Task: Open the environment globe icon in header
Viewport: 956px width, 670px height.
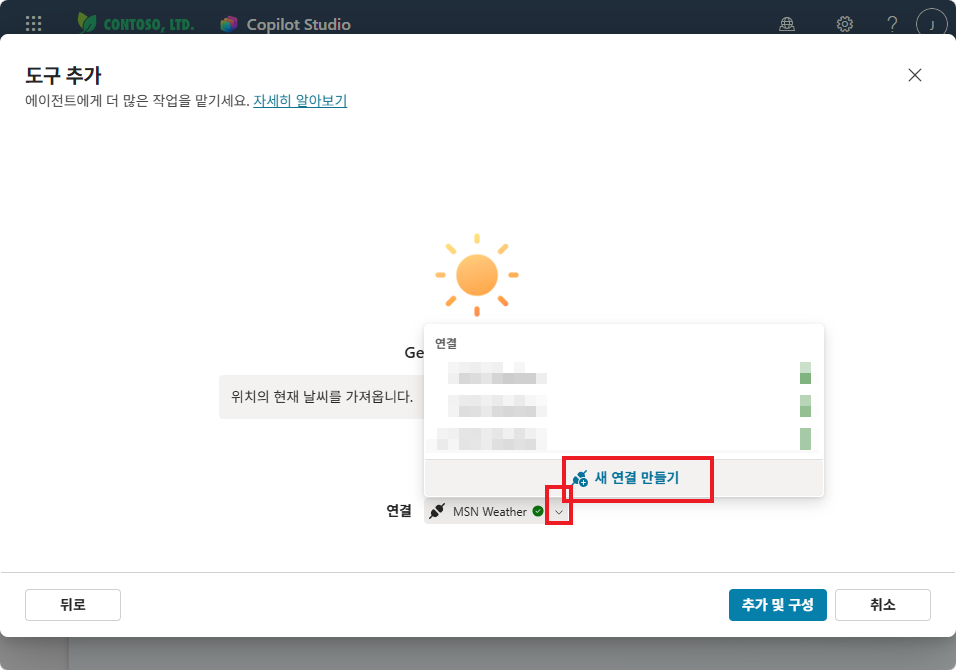Action: pyautogui.click(x=787, y=24)
